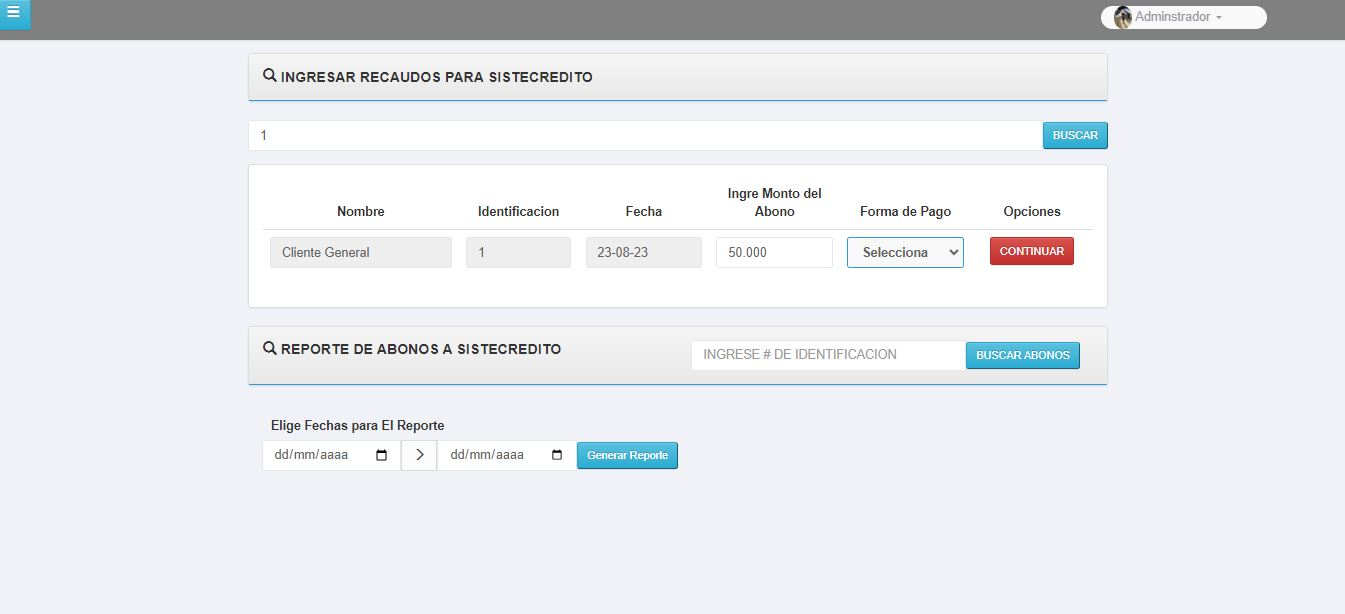
Task: Click magnifier icon beside Reporte de Abonos
Action: point(269,349)
